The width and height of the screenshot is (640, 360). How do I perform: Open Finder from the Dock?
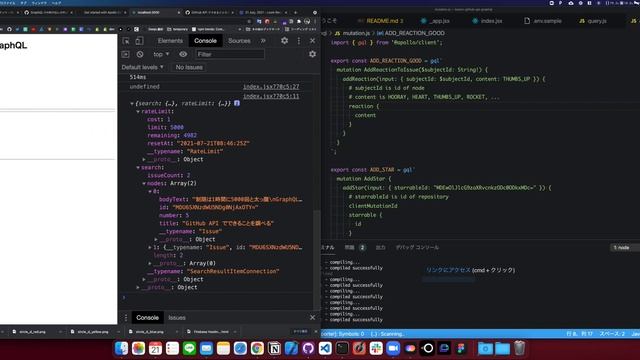[x=121, y=348]
